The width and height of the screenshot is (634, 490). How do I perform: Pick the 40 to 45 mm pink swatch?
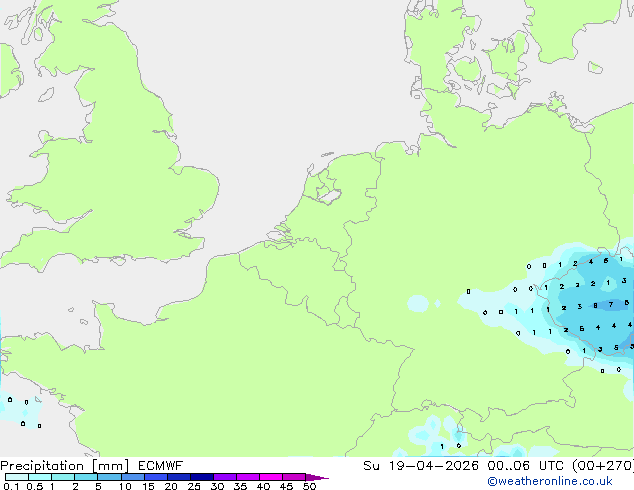coord(271,477)
